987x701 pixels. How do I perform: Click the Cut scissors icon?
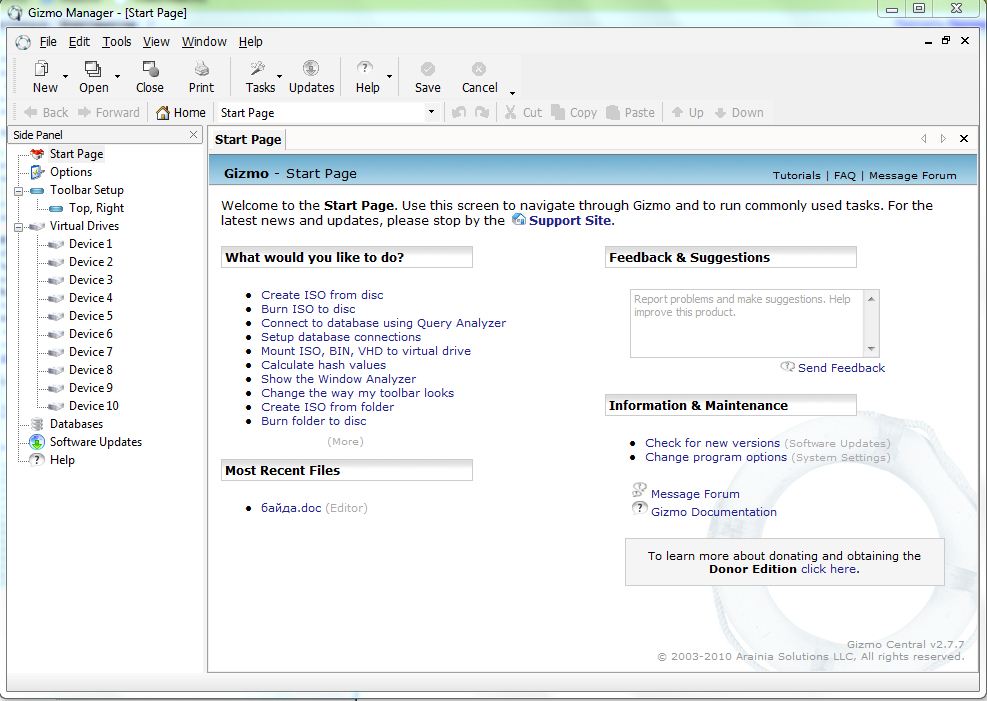pyautogui.click(x=510, y=113)
